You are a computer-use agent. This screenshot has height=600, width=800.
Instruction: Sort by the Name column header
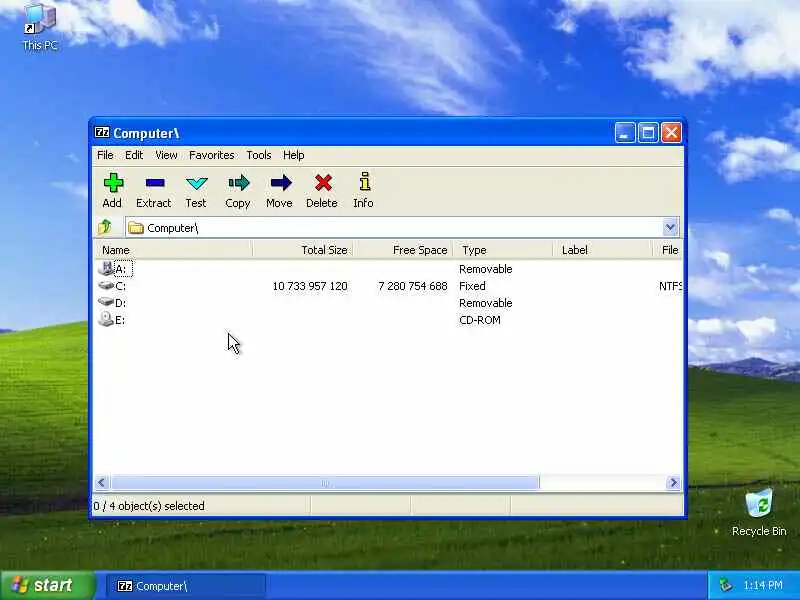(173, 250)
